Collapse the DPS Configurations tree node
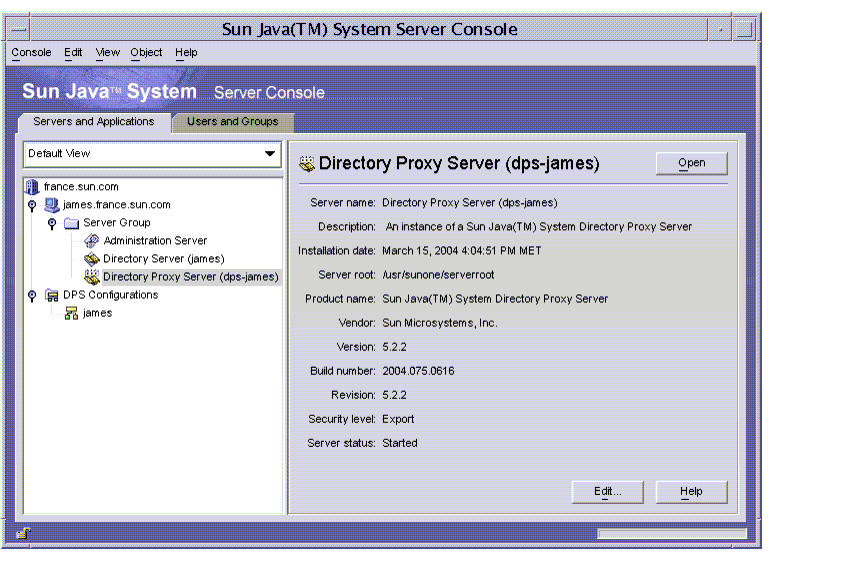This screenshot has width=850, height=561. click(x=32, y=295)
